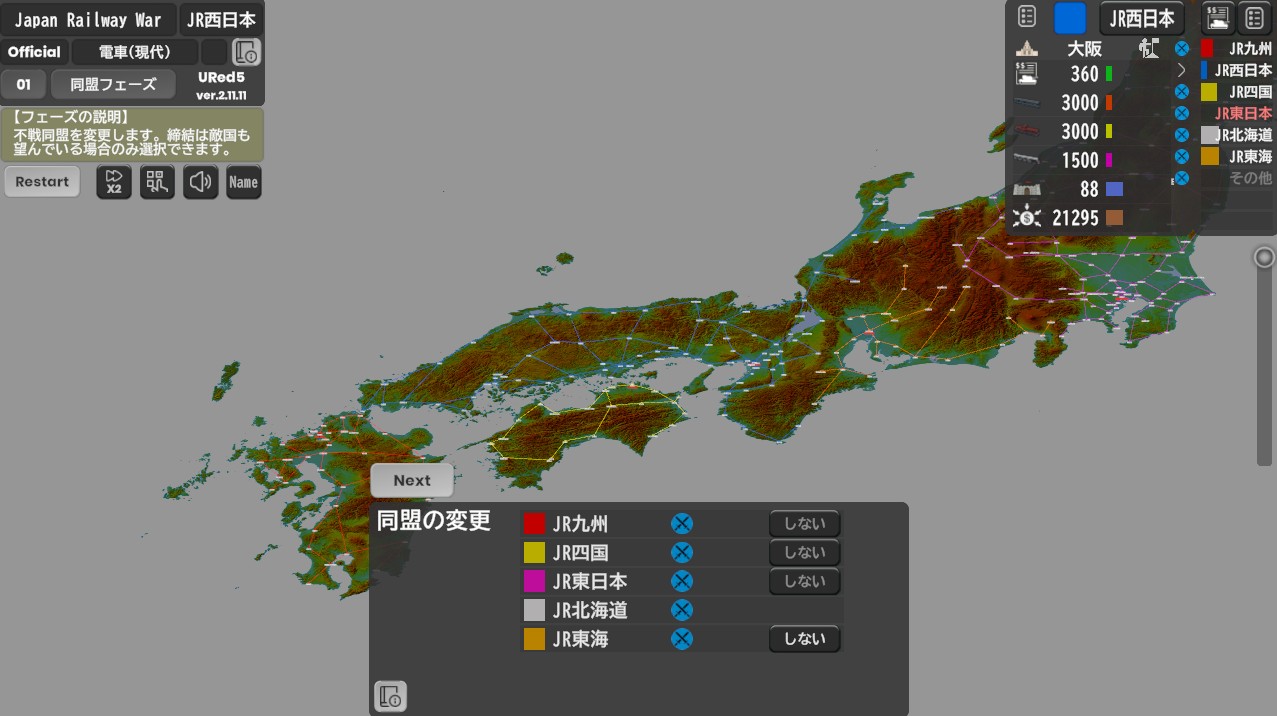Screen dimensions: 1277x716
Task: Open the list icon in top-right corner
Action: coord(1254,17)
